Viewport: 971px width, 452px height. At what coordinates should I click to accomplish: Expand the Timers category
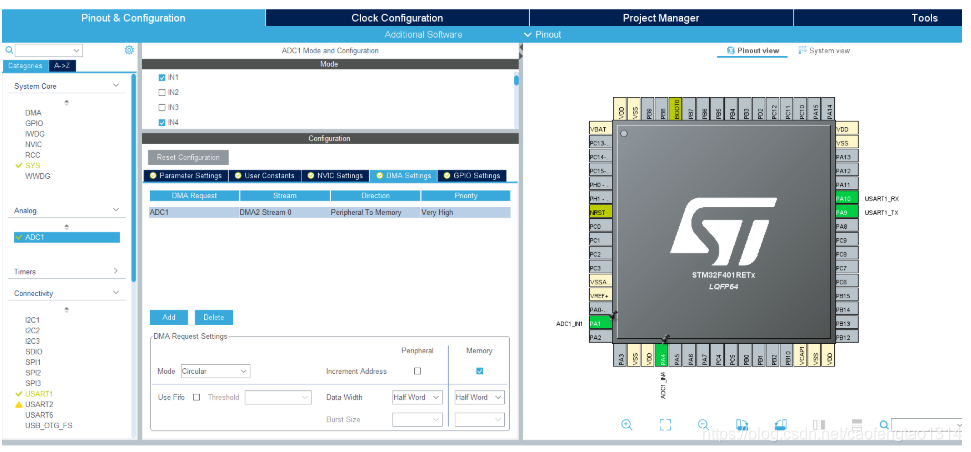tap(116, 271)
